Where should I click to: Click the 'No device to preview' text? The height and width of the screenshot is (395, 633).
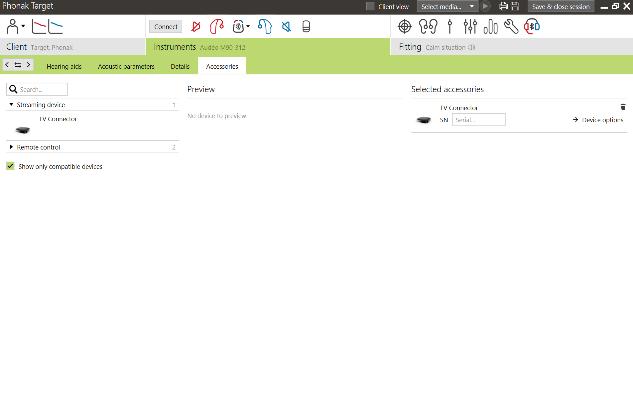217,116
